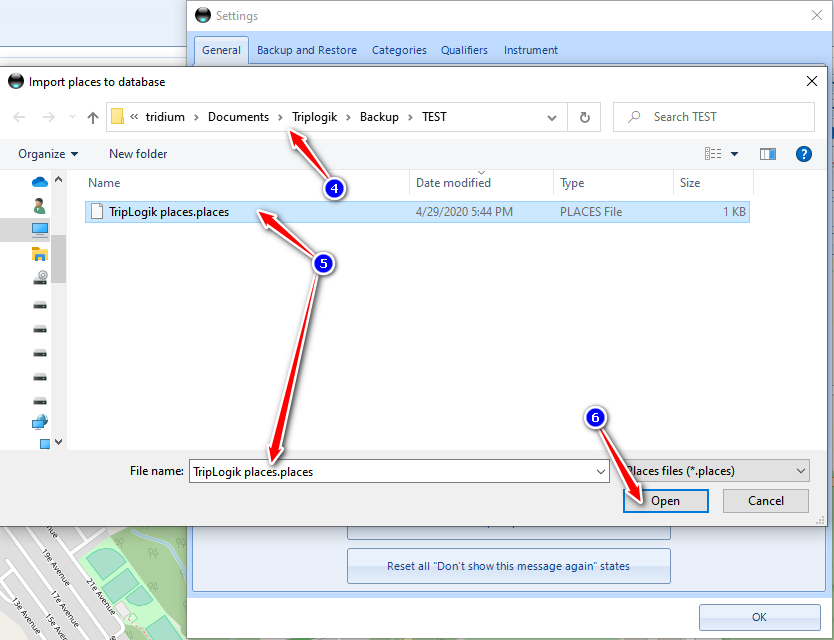Viewport: 834px width, 640px height.
Task: Click the file icon of TripLogik places.places
Action: [x=97, y=211]
